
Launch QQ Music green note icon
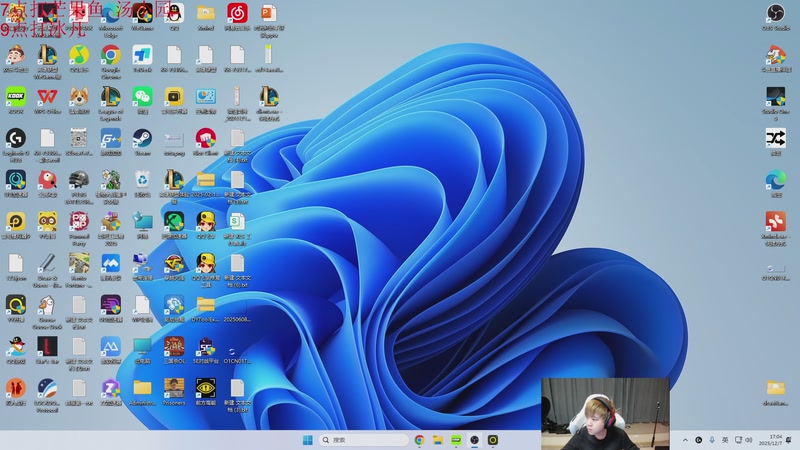79,55
